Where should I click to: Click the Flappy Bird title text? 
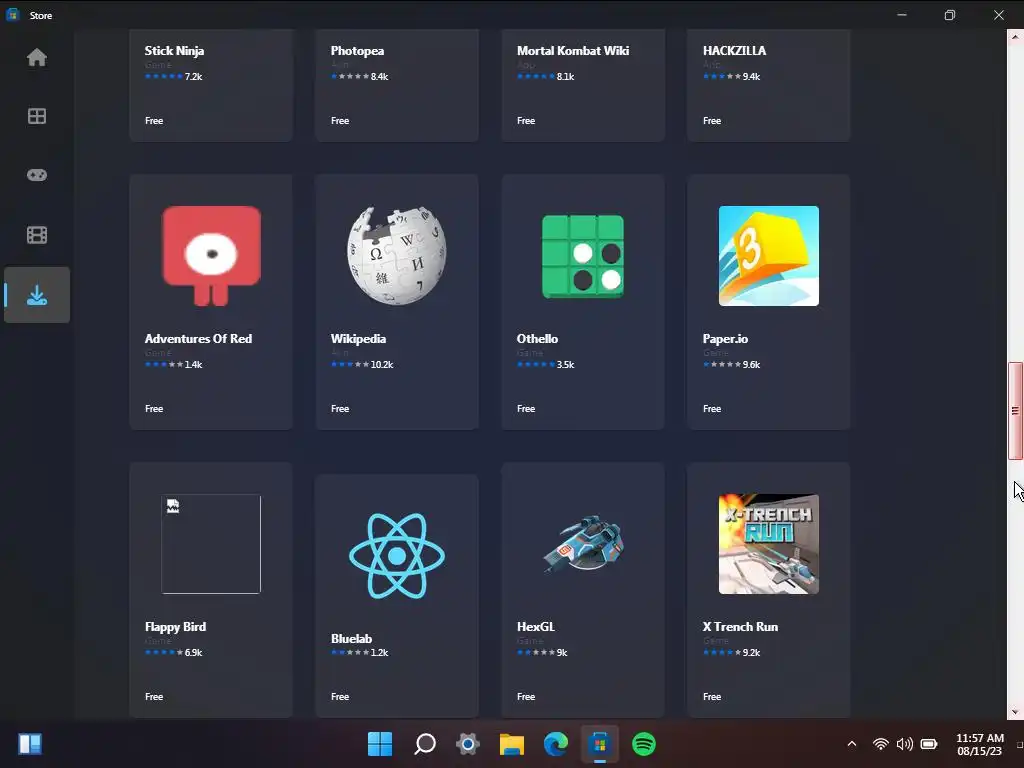pyautogui.click(x=175, y=627)
